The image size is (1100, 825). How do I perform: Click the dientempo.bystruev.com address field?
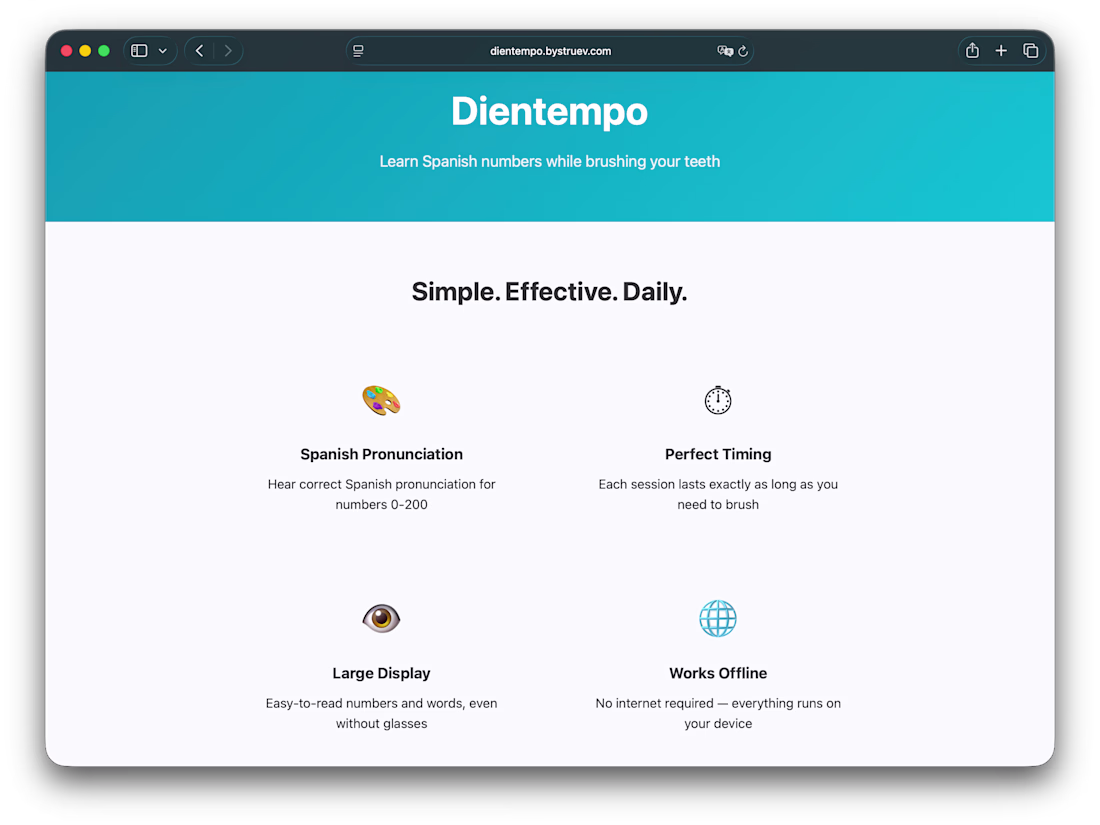coord(550,51)
